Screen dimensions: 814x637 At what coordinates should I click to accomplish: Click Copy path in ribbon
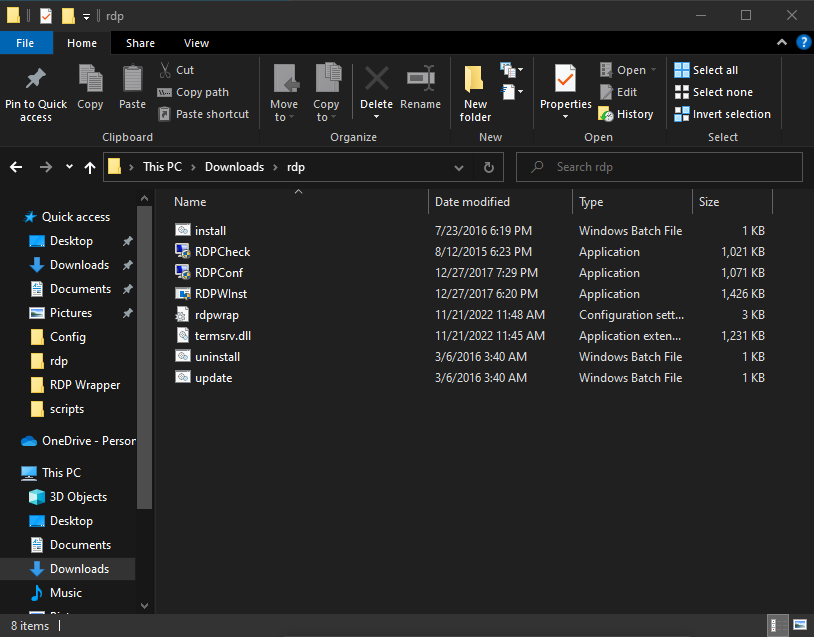193,92
